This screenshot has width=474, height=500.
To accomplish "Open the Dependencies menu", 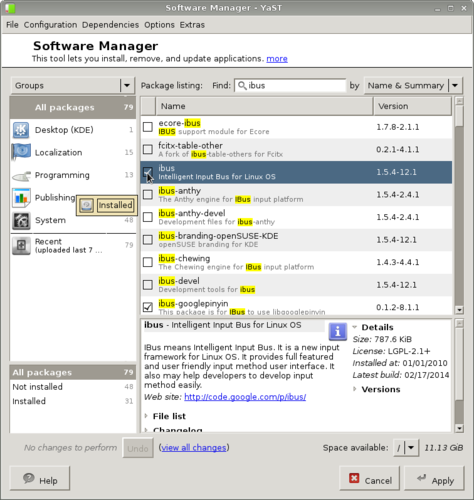I will pos(110,25).
